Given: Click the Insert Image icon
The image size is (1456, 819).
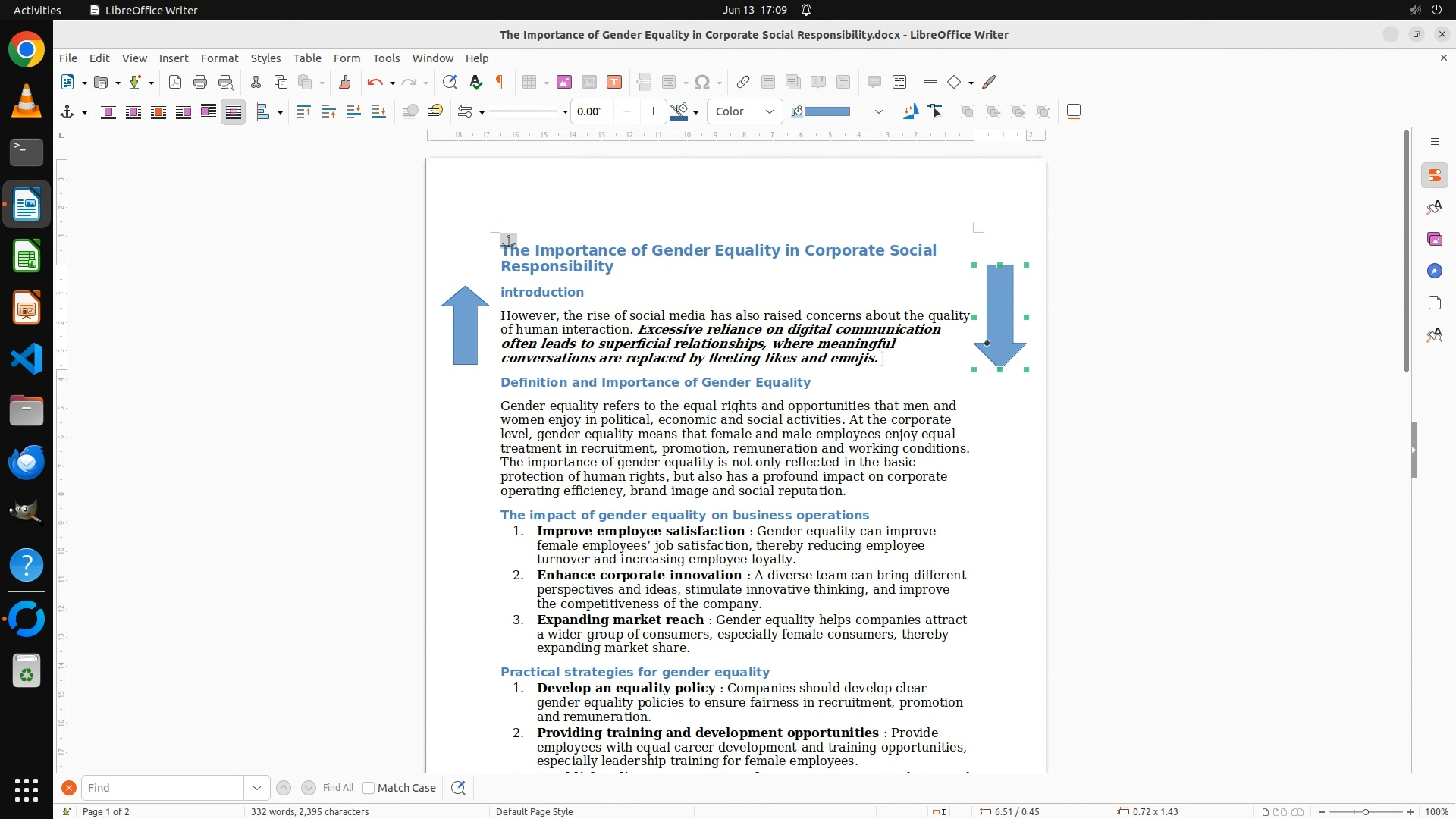Looking at the screenshot, I should pos(563,83).
